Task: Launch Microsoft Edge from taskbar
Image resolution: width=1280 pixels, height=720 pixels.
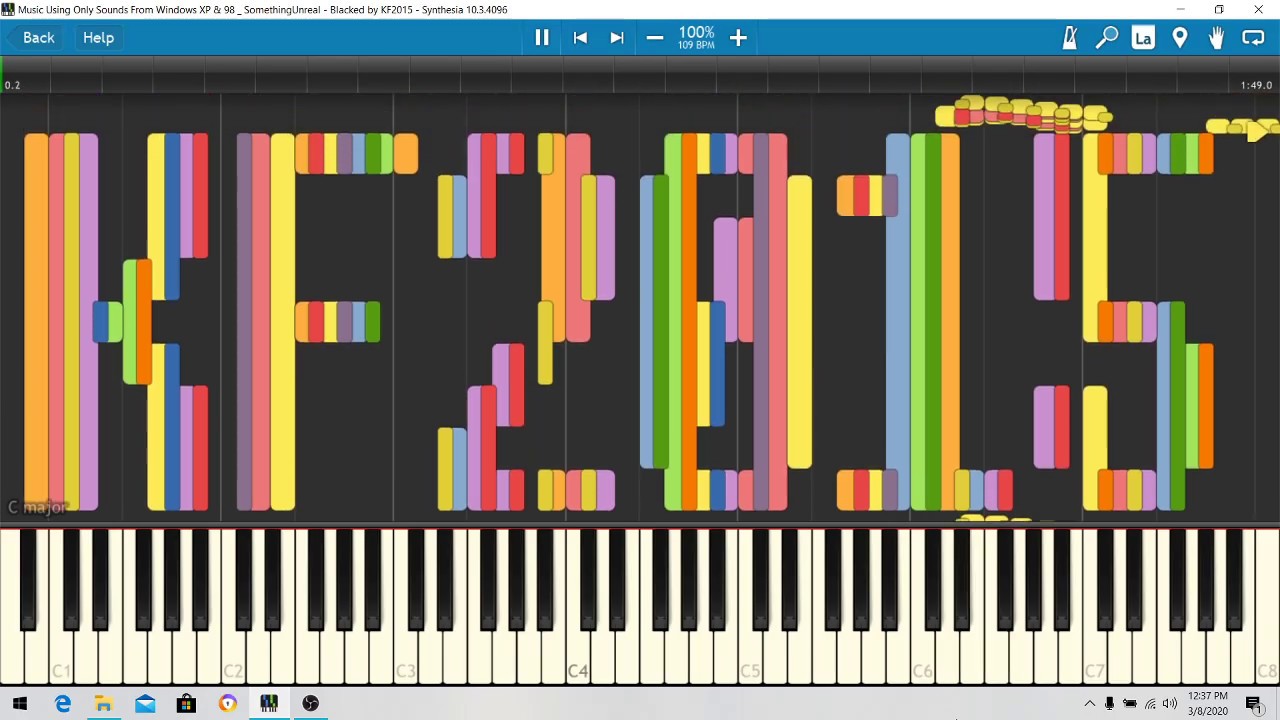Action: (x=62, y=704)
